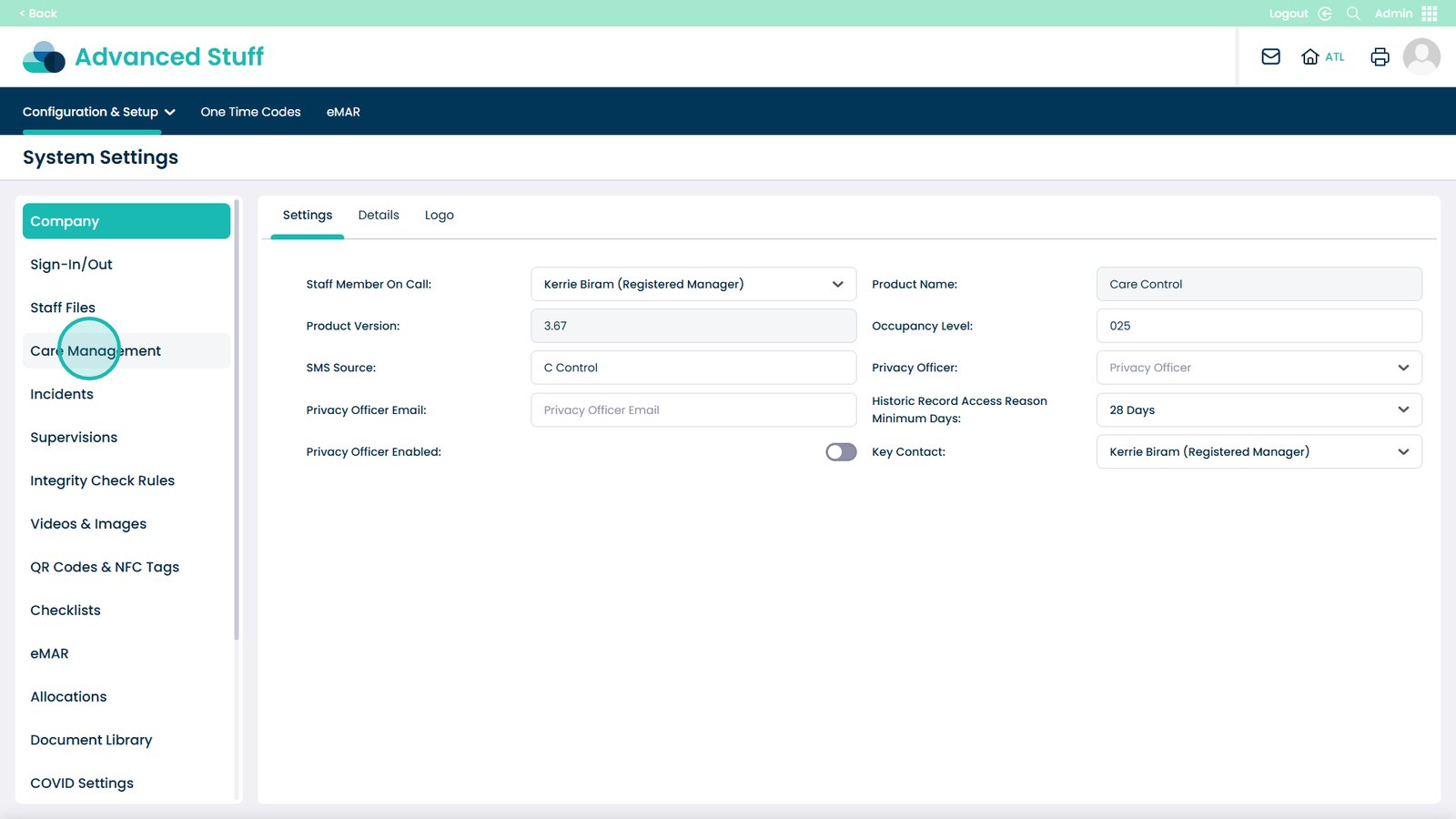
Task: Click the search magnifier icon
Action: pos(1353,14)
